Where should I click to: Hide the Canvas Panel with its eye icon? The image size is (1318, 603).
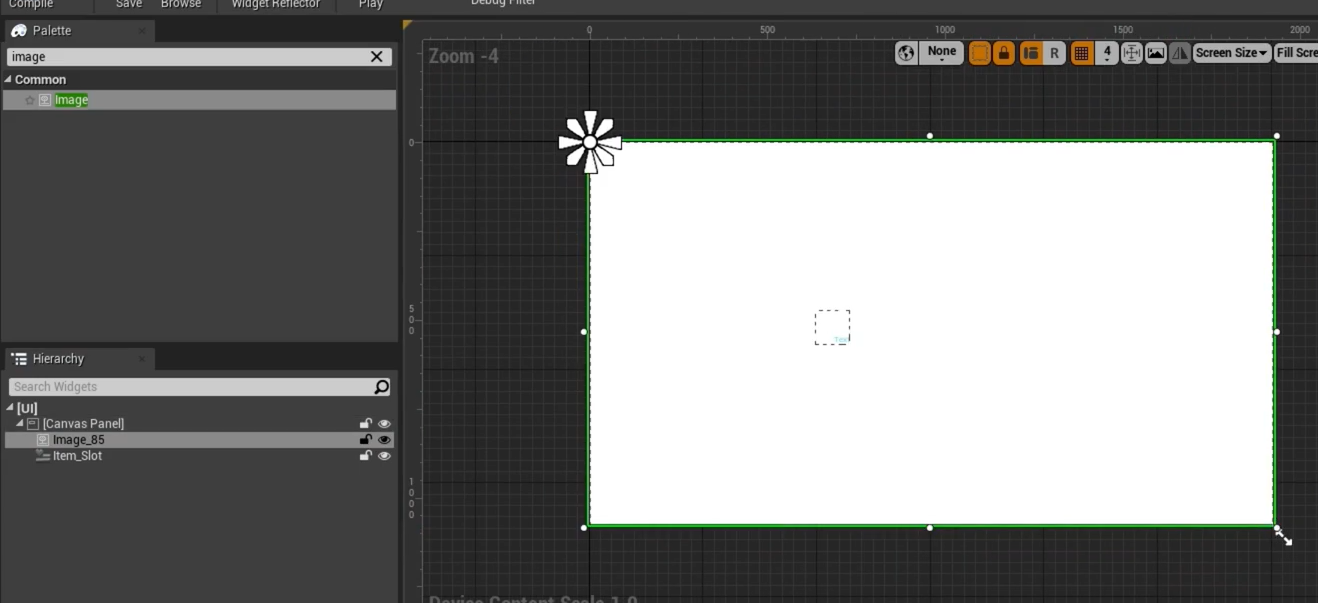(384, 424)
